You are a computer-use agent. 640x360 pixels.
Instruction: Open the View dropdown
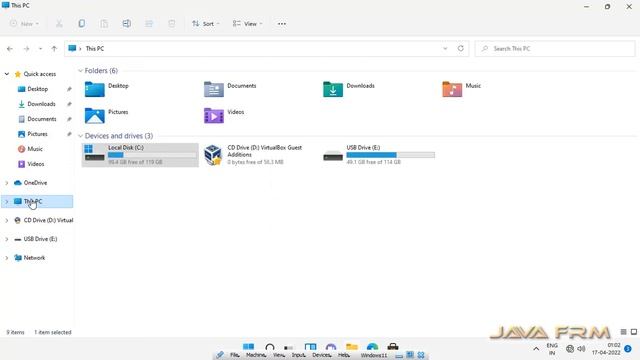point(247,24)
